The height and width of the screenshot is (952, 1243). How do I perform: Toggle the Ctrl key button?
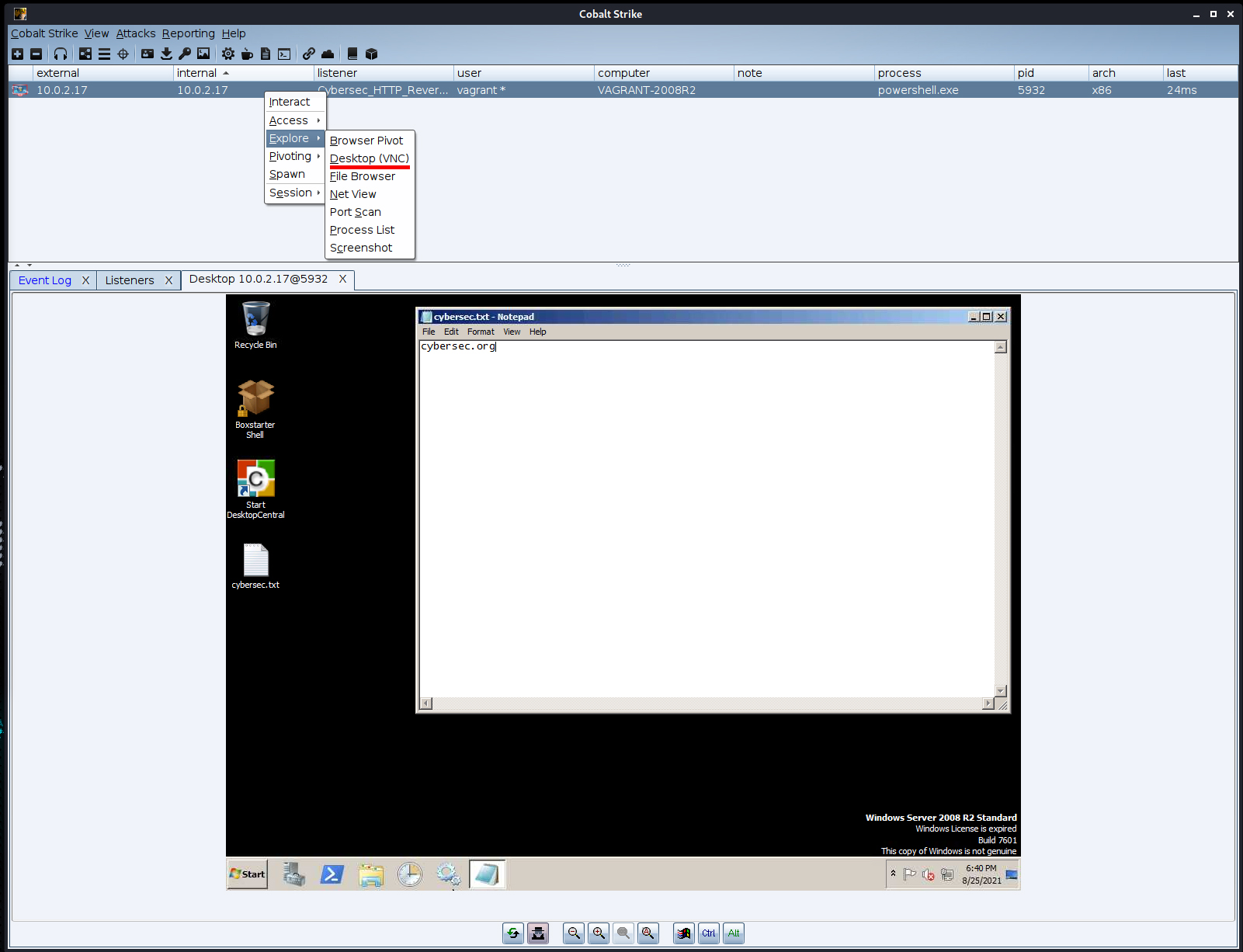click(x=709, y=933)
